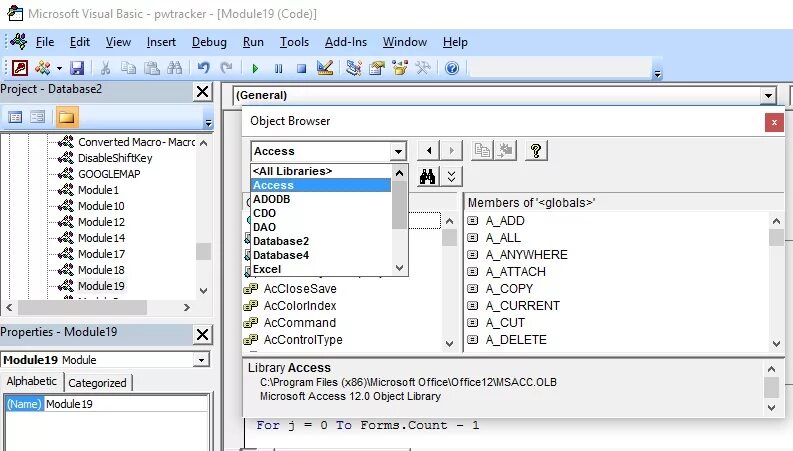793x451 pixels.
Task: Select DAO in the library list
Action: point(321,228)
